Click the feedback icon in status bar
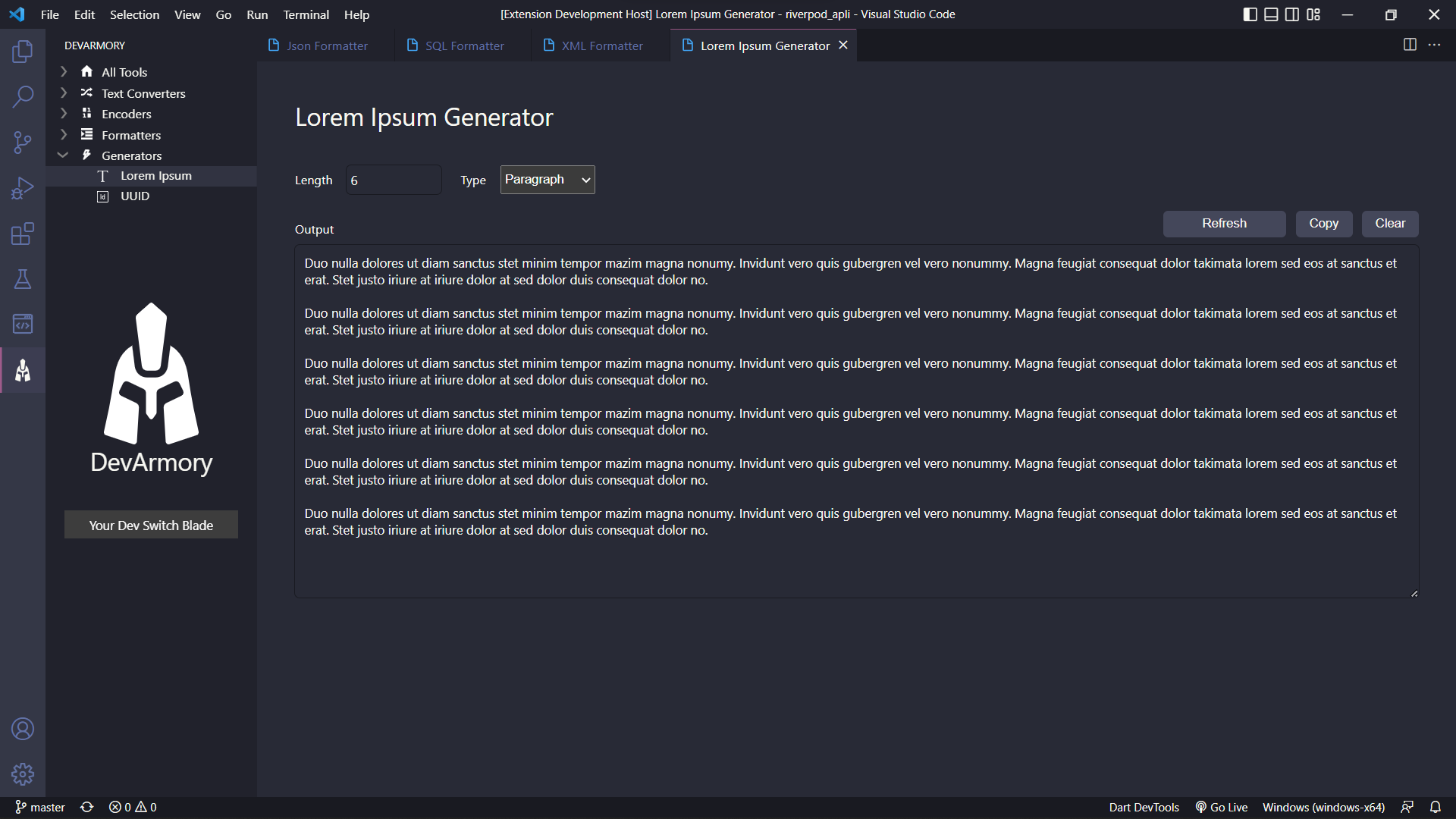 click(x=1407, y=808)
